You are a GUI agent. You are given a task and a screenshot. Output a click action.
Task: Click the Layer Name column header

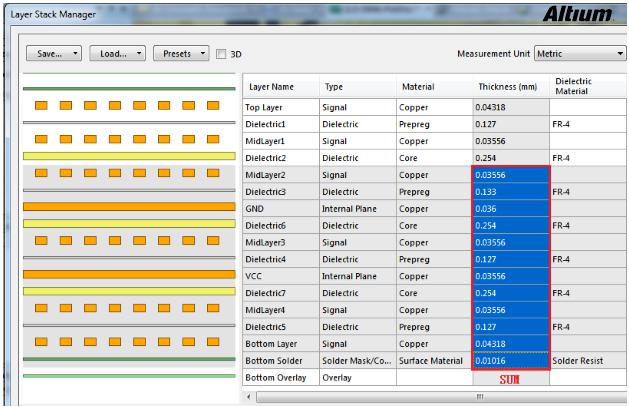271,87
